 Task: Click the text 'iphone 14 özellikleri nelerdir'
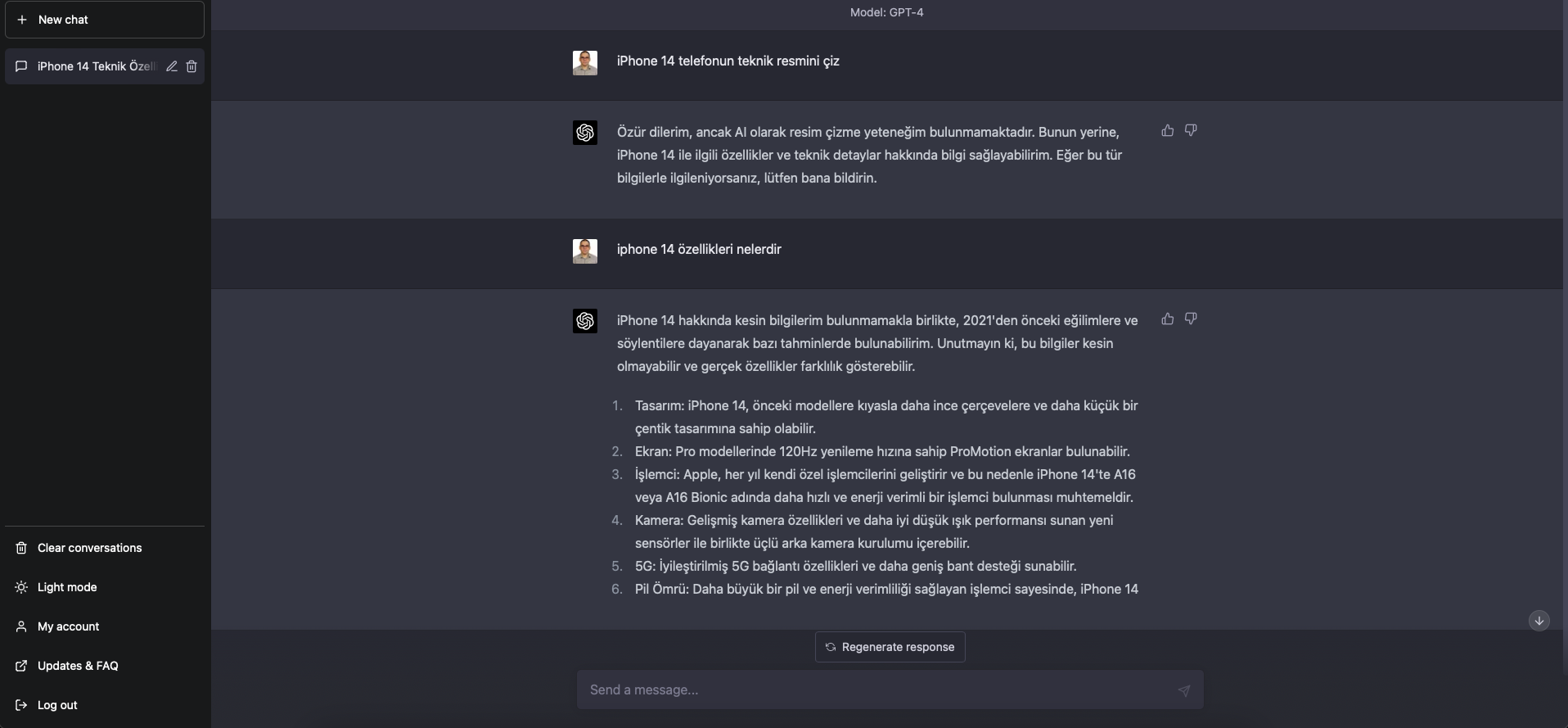699,249
